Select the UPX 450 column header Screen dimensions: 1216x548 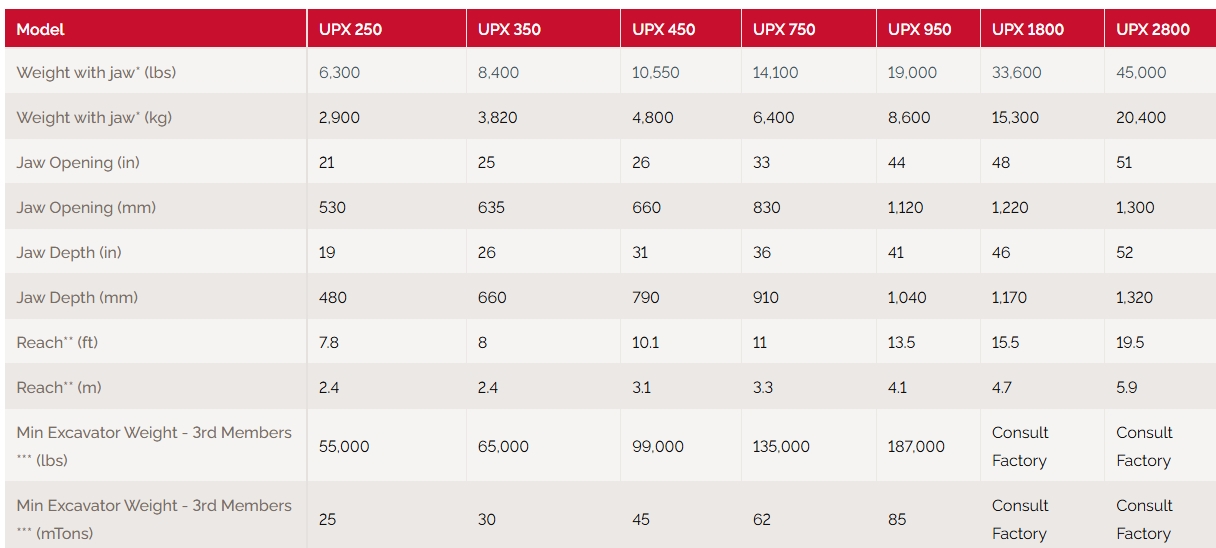click(x=663, y=29)
